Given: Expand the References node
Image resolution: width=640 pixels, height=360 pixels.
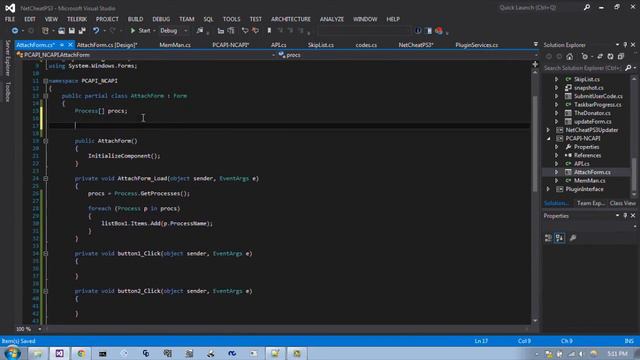Looking at the screenshot, I should (556, 155).
